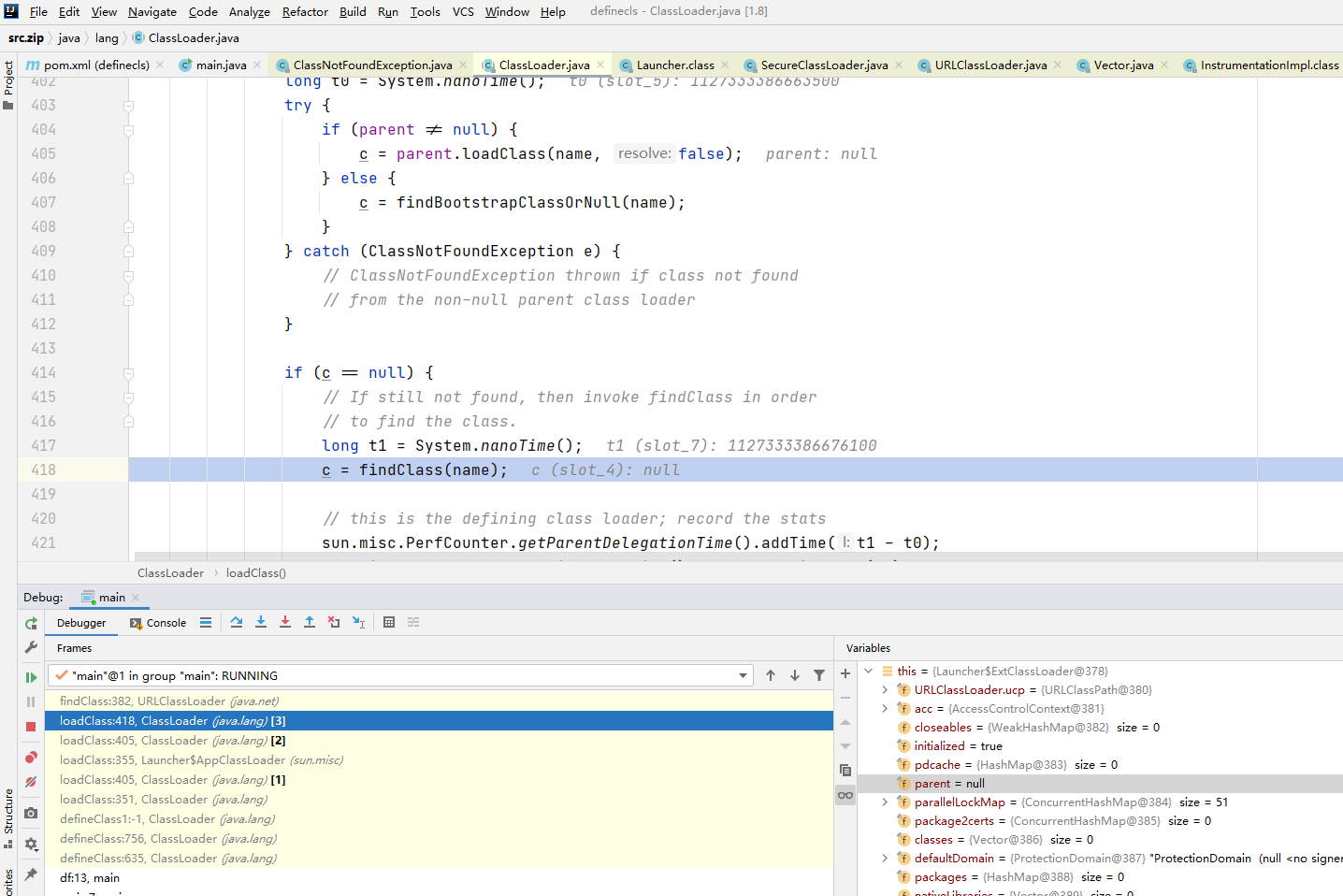Expand the URLClassLoader.ucp variable
Screen dimensions: 1343x896
point(885,689)
